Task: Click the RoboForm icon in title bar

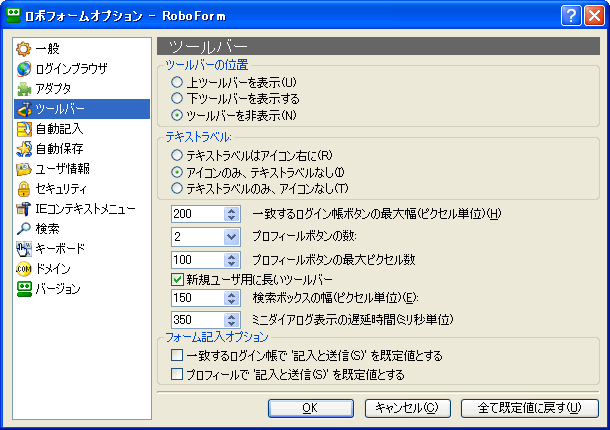Action: (x=14, y=16)
